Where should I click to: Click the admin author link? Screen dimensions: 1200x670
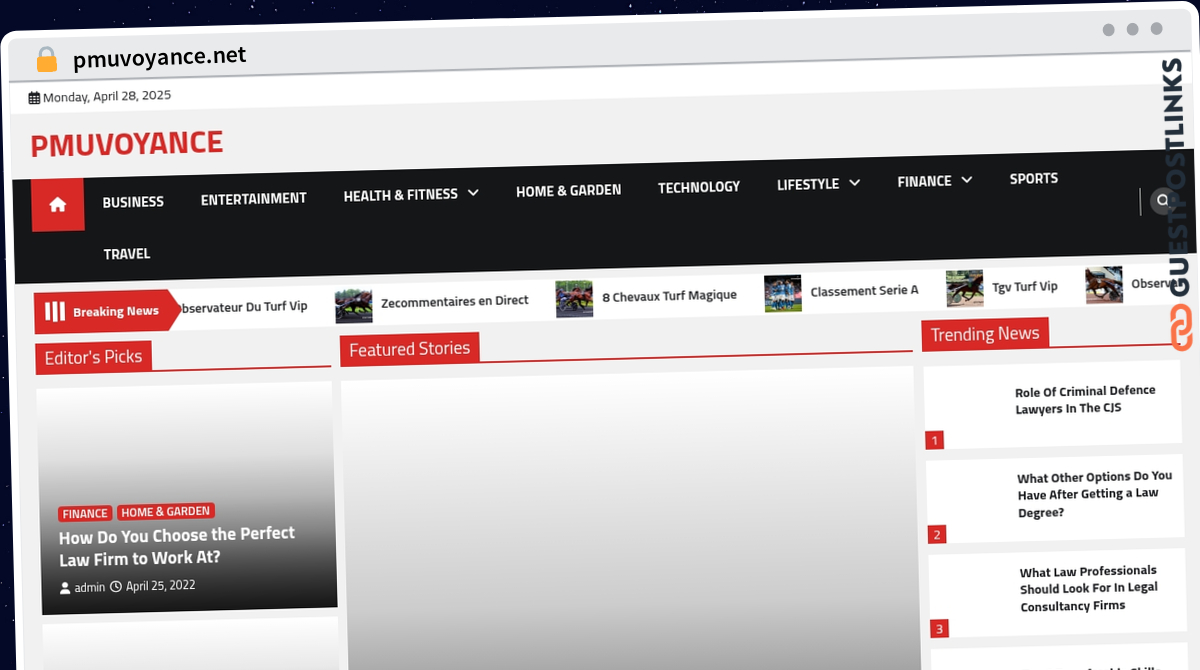coord(90,587)
